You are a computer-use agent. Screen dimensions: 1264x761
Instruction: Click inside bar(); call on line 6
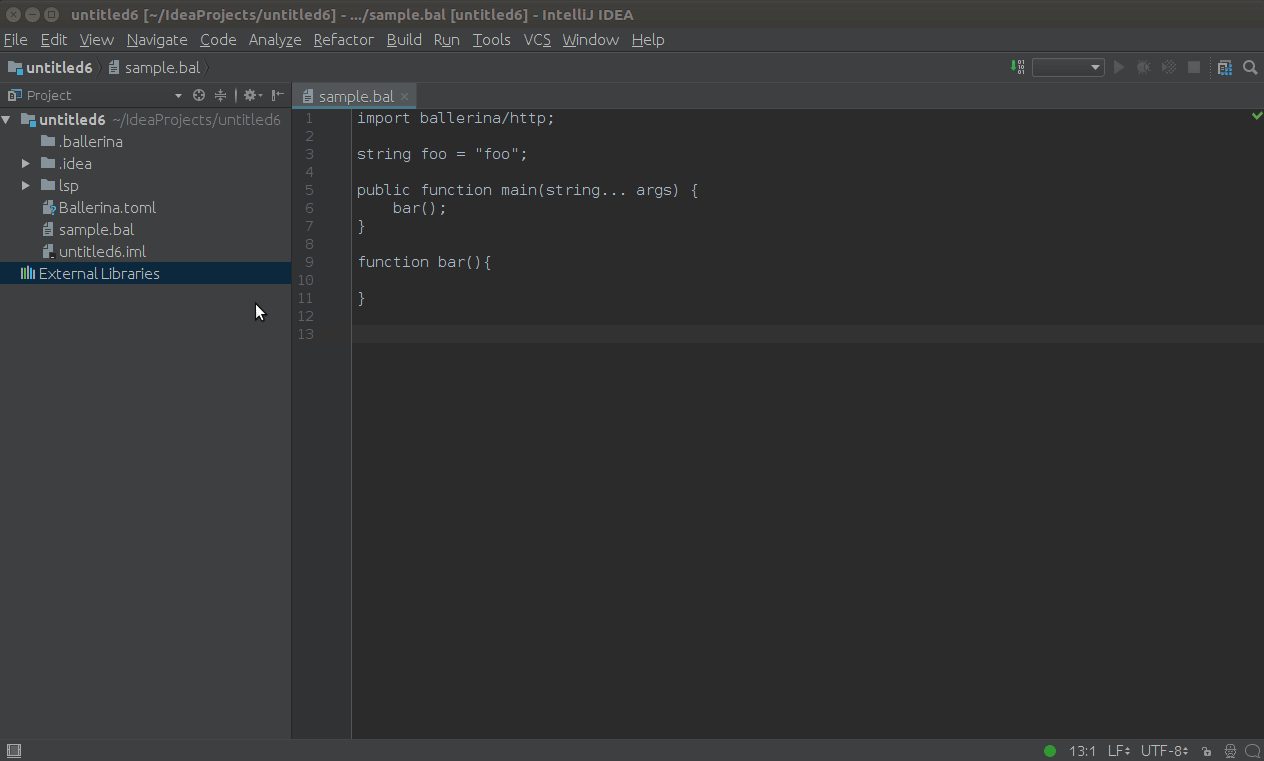coord(419,208)
